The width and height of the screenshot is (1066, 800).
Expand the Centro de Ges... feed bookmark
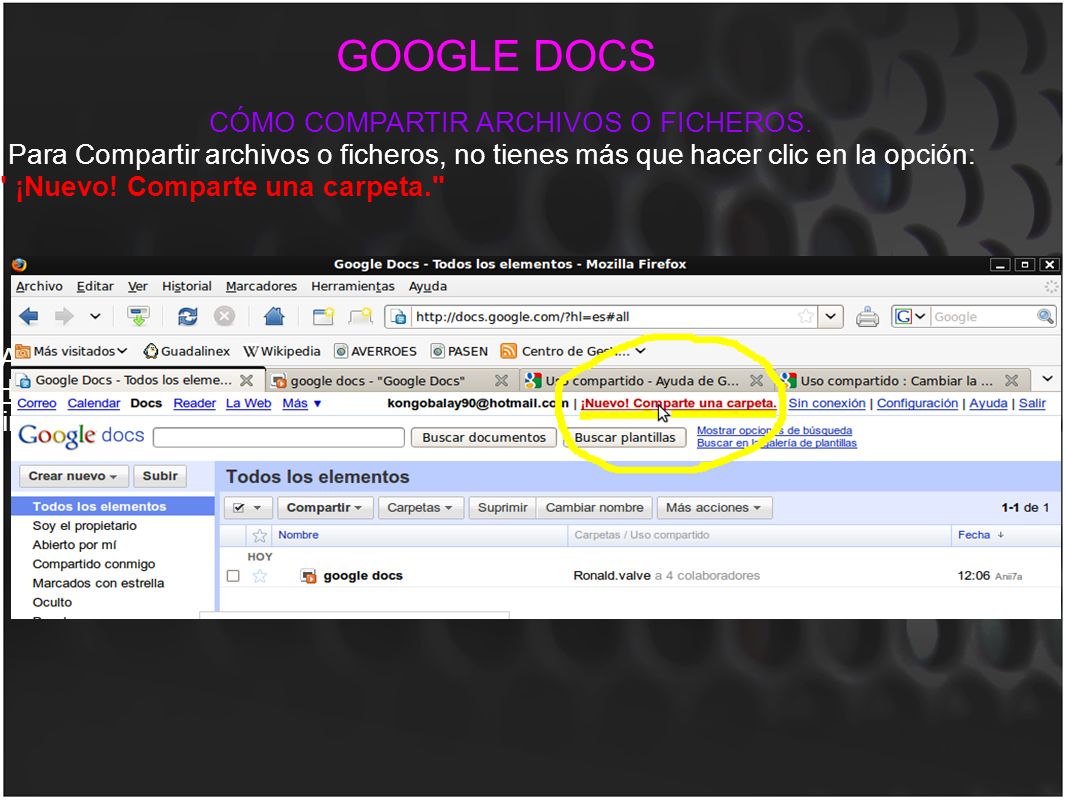click(572, 351)
